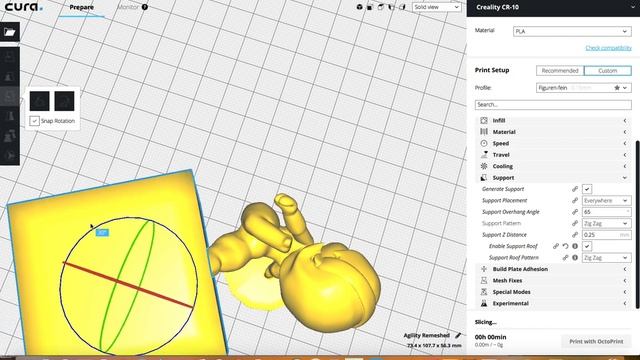
Task: Open the Creality CR-10 printer dropdown
Action: [x=553, y=7]
